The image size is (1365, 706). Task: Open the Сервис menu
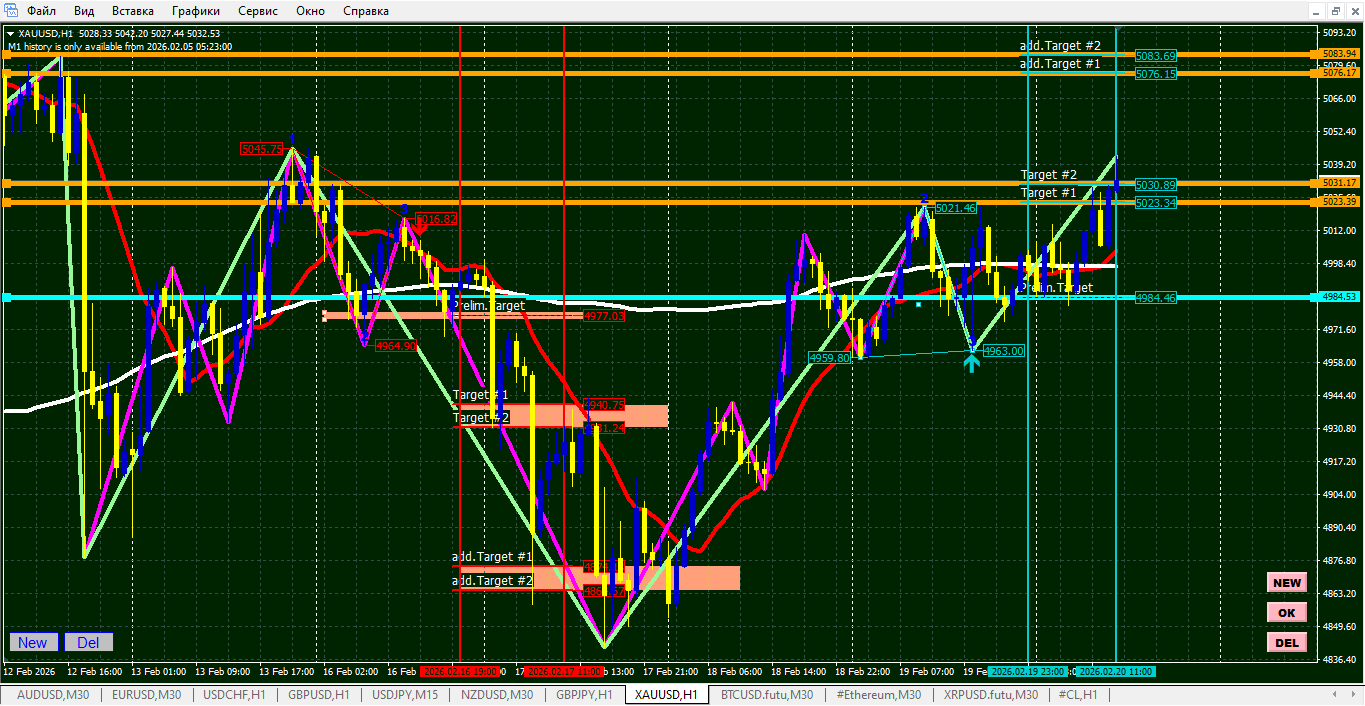point(258,11)
